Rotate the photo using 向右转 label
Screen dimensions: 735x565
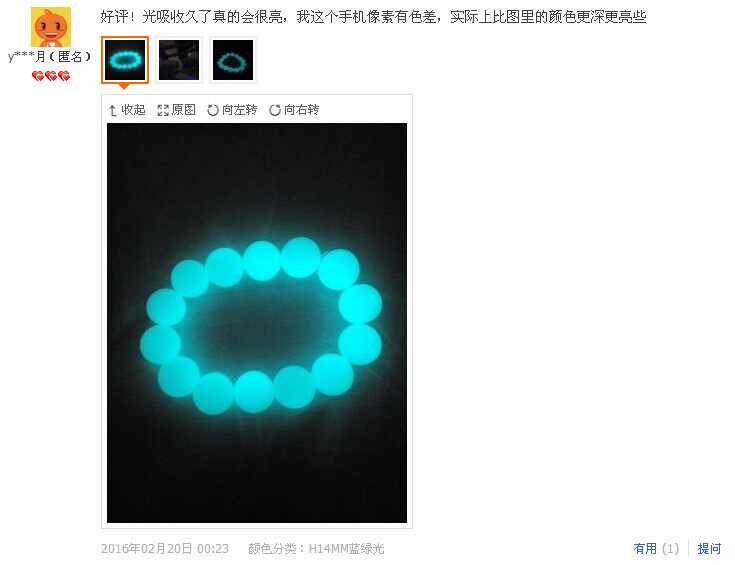(301, 110)
